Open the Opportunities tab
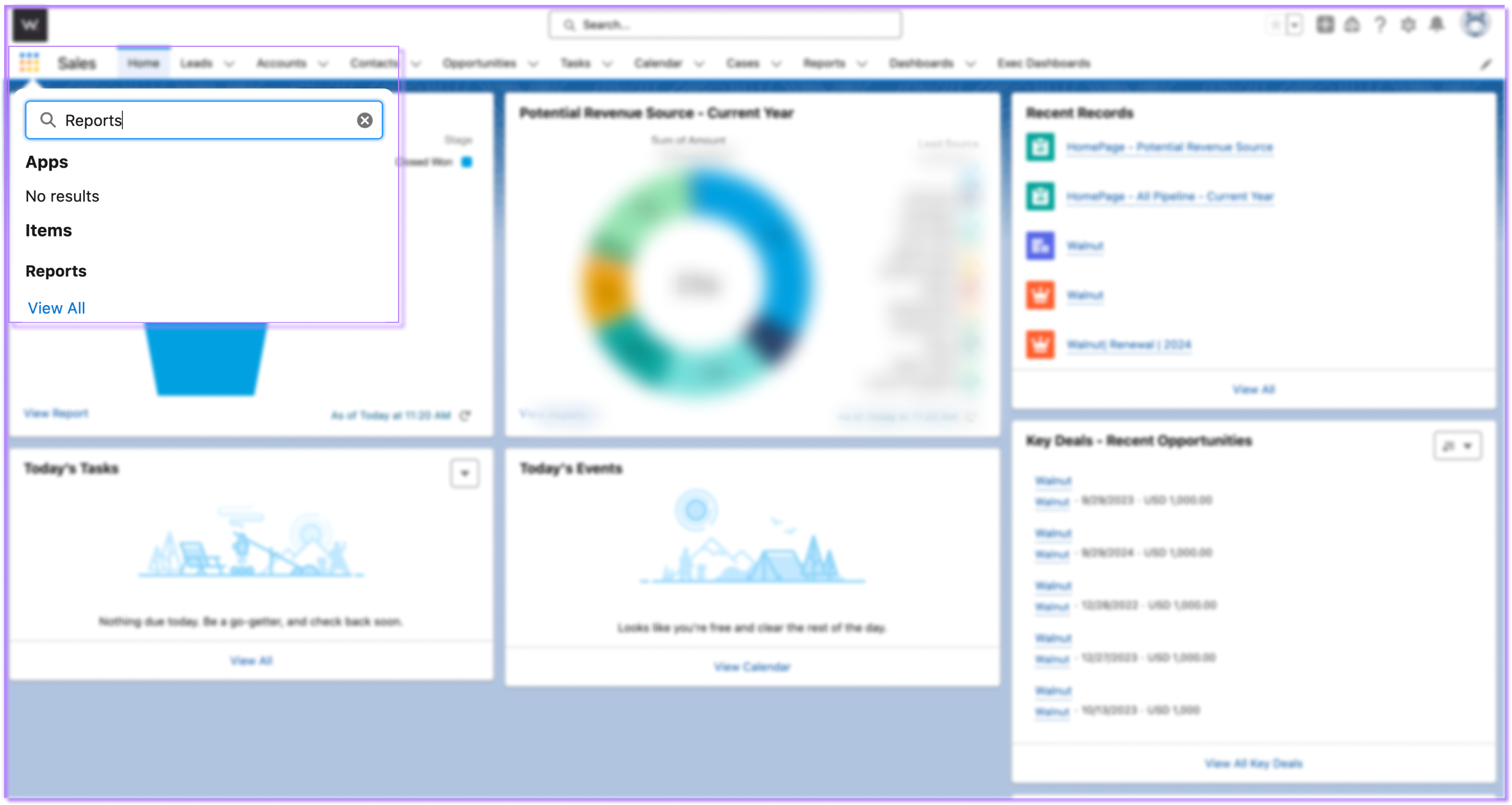This screenshot has height=805, width=1512. click(x=479, y=63)
